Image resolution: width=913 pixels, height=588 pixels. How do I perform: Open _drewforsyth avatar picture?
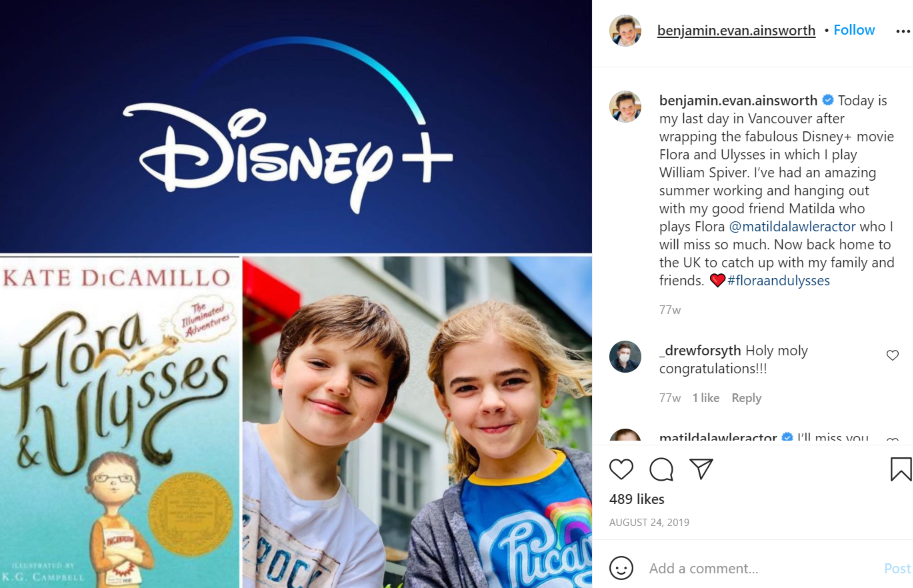(625, 356)
